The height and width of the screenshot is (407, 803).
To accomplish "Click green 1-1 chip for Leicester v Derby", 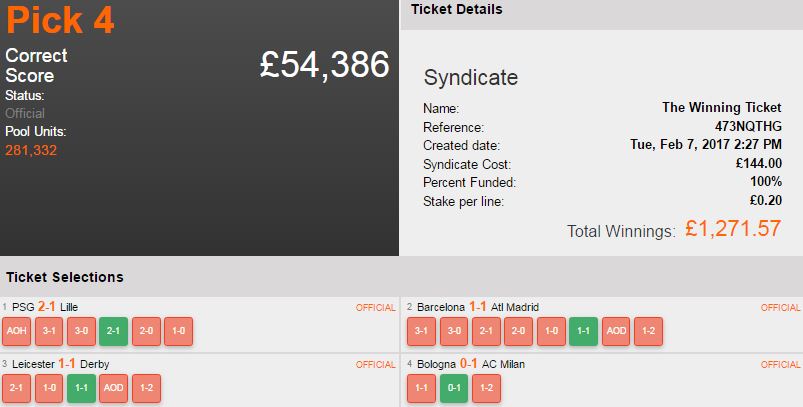I will pyautogui.click(x=81, y=388).
